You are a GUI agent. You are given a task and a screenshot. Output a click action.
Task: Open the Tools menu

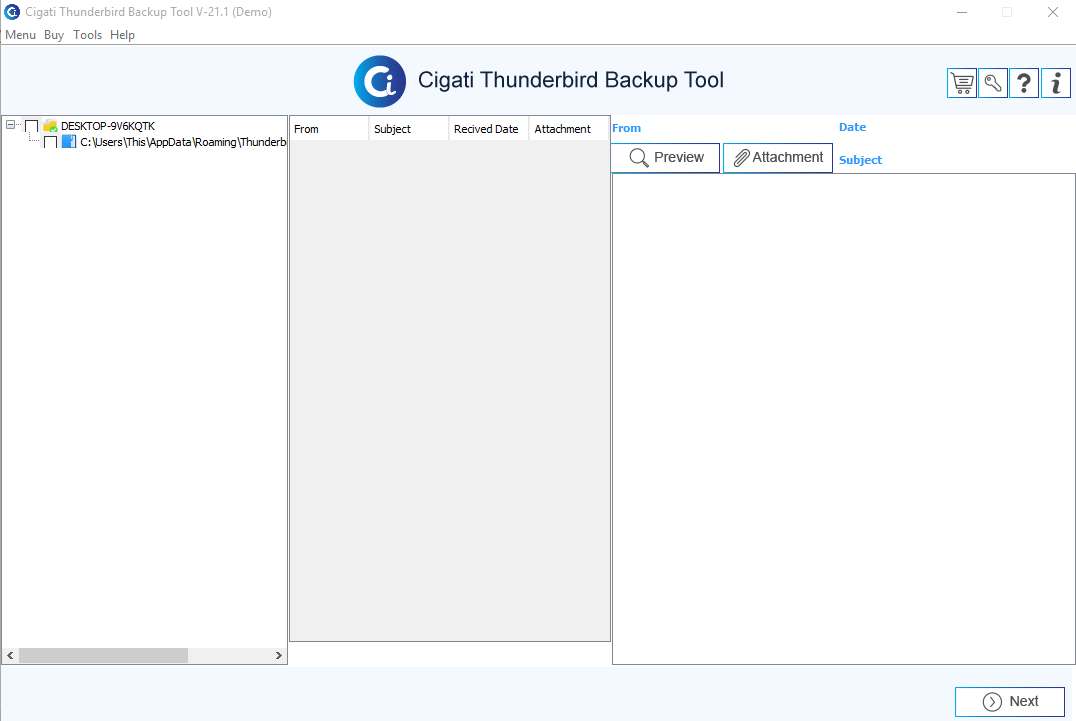pyautogui.click(x=87, y=35)
